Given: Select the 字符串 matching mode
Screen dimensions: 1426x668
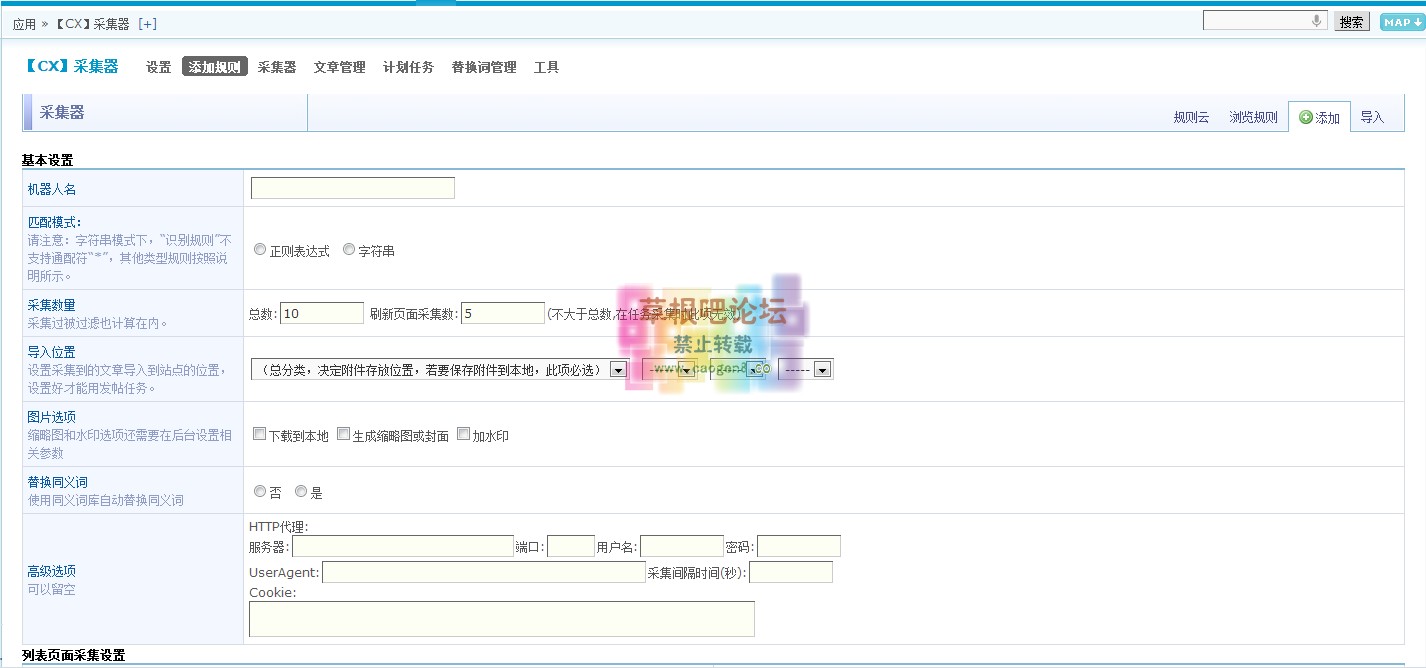Looking at the screenshot, I should click(x=349, y=250).
